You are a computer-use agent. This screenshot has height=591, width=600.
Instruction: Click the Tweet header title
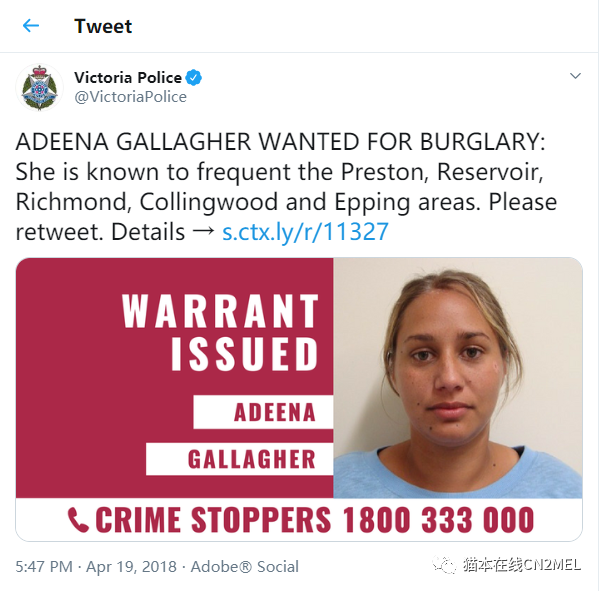tap(103, 26)
